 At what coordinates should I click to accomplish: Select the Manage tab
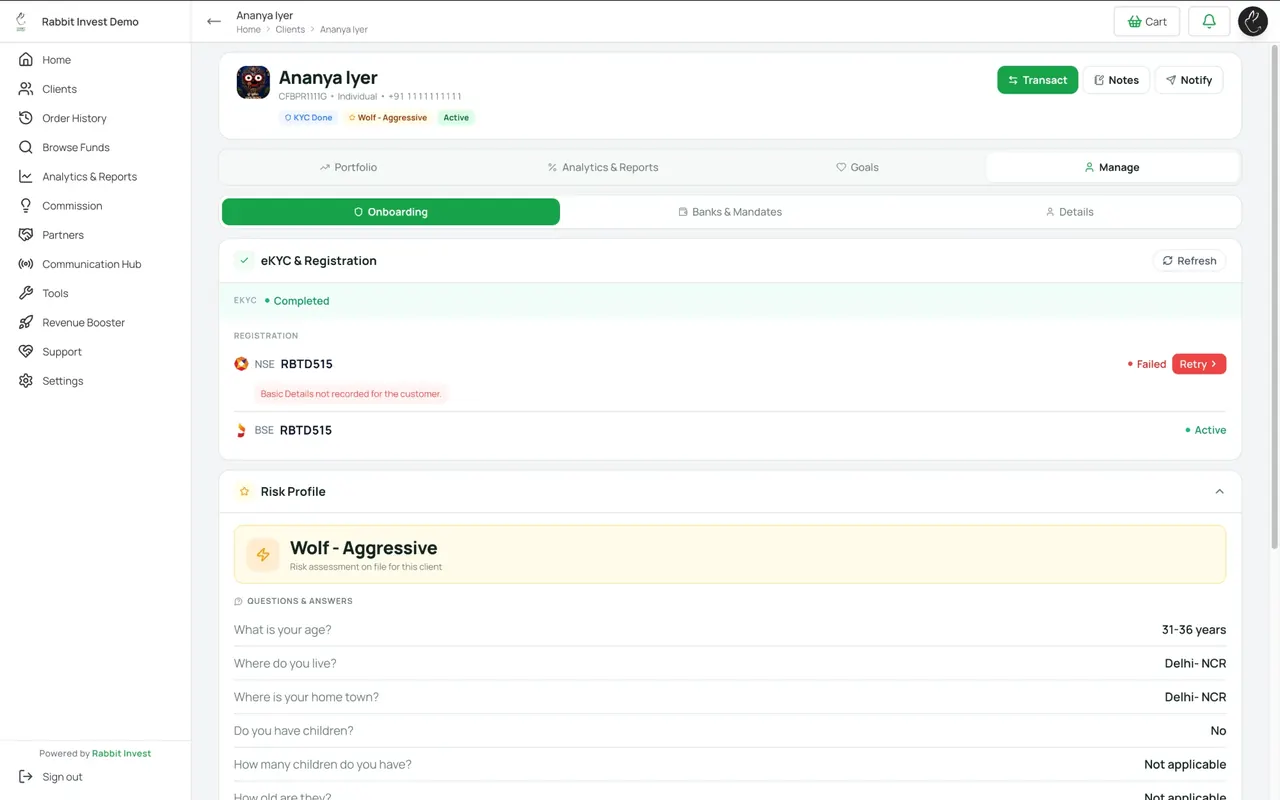coord(1112,167)
